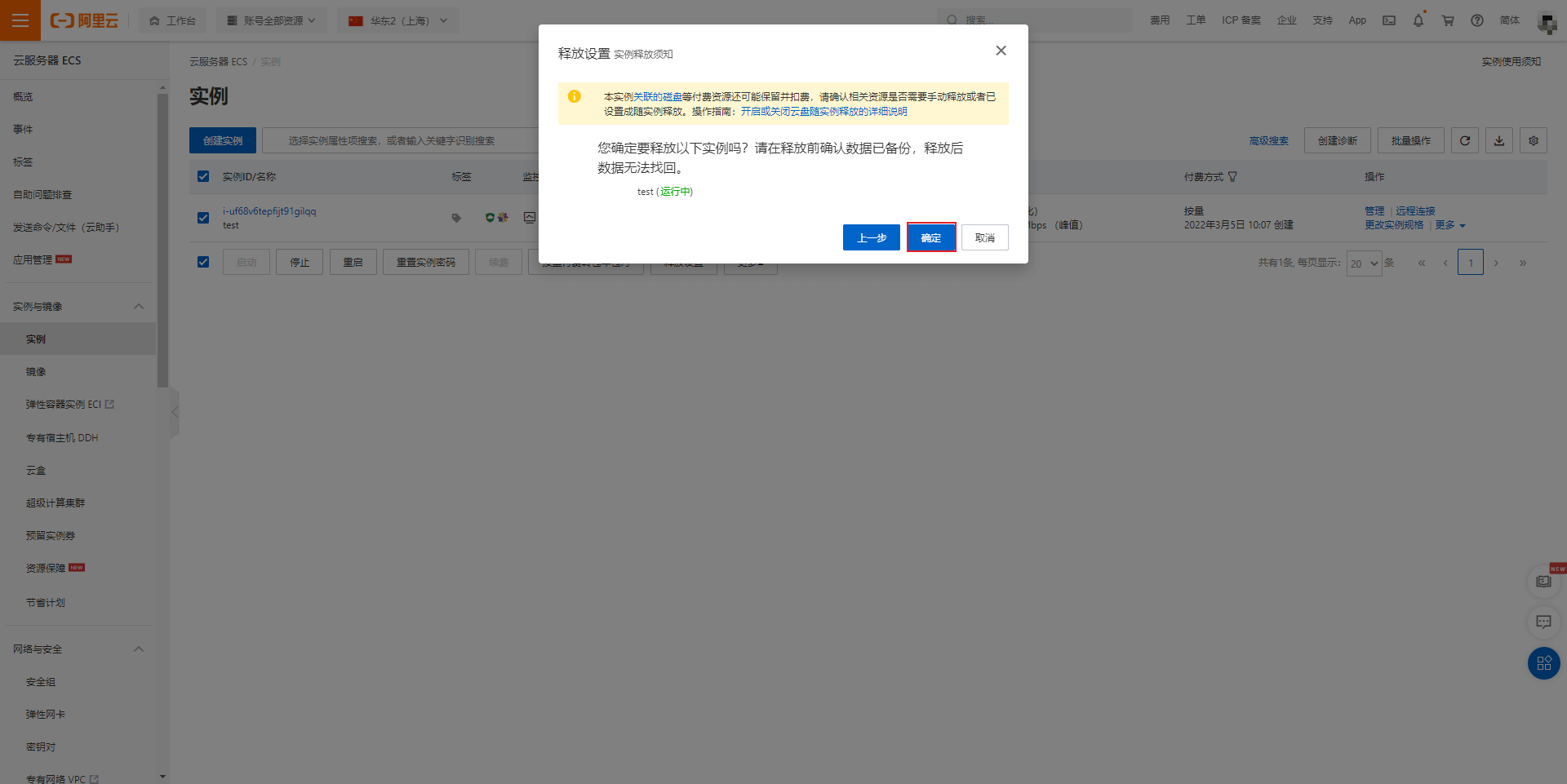This screenshot has width=1567, height=784.
Task: Close the 释放设置 dialog with X
Action: tap(1001, 51)
